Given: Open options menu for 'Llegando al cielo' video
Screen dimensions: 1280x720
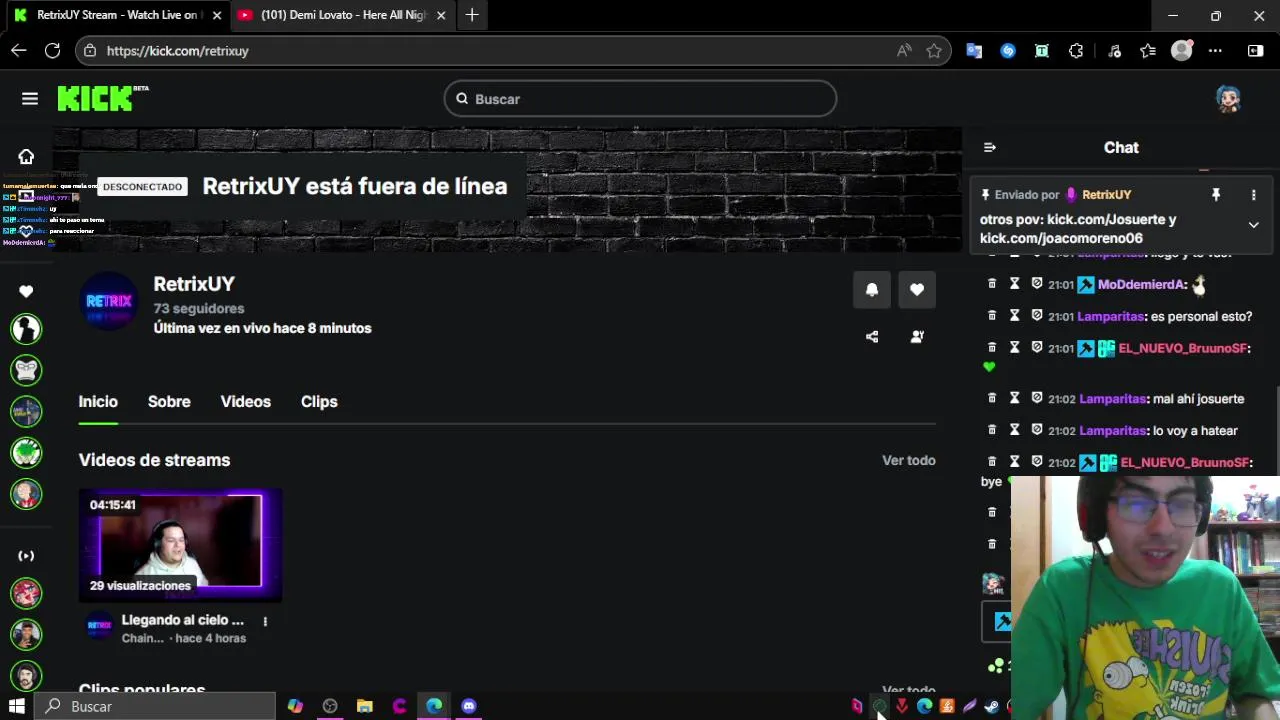Looking at the screenshot, I should 265,621.
